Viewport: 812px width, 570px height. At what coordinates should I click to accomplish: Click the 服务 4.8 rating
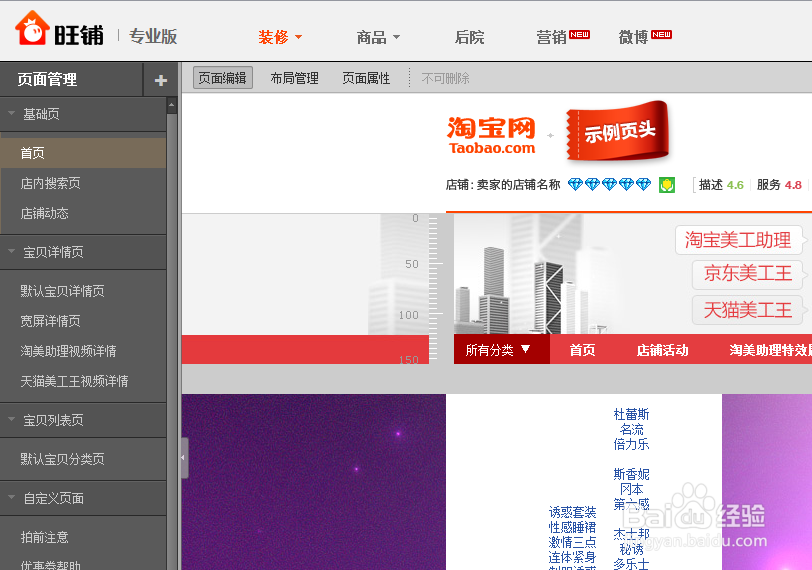779,185
